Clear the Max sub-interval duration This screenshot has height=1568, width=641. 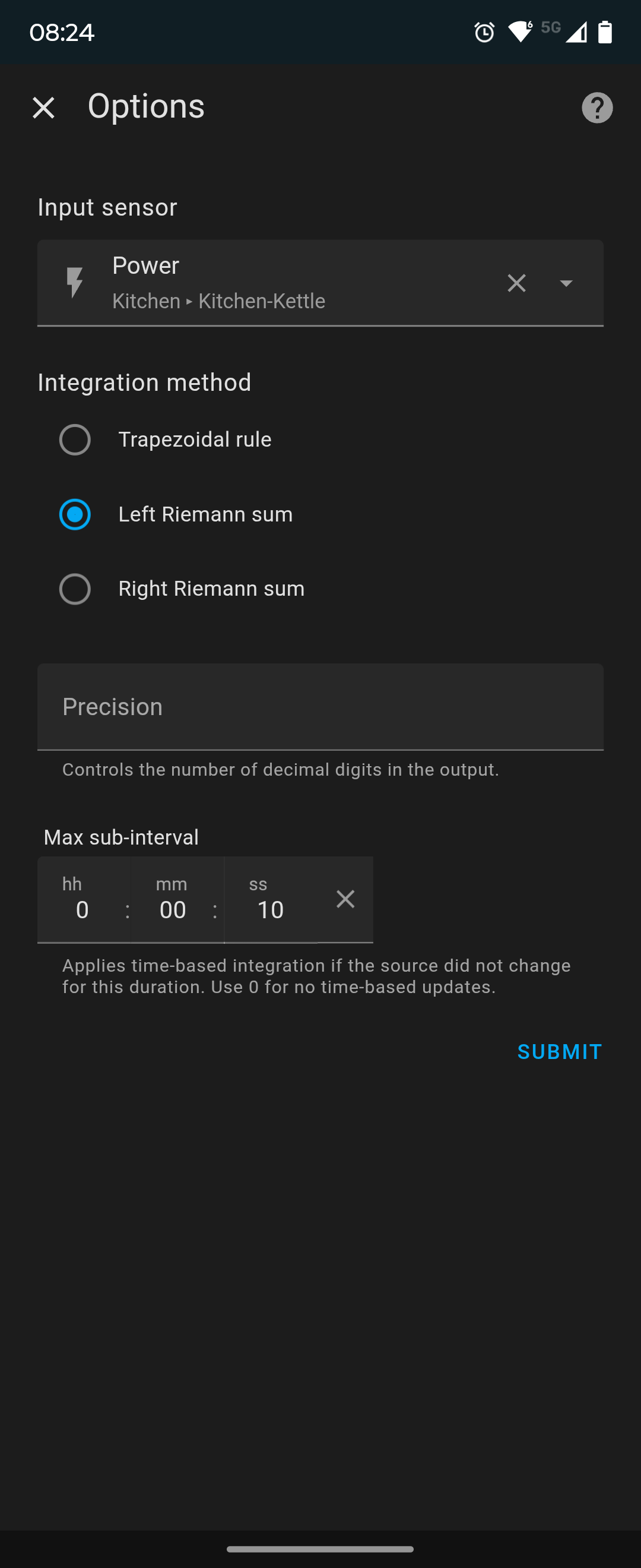click(x=345, y=899)
